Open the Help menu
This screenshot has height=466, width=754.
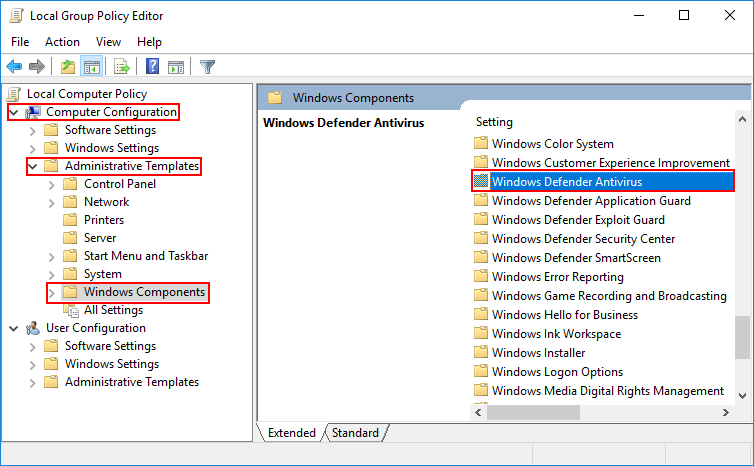tap(149, 42)
